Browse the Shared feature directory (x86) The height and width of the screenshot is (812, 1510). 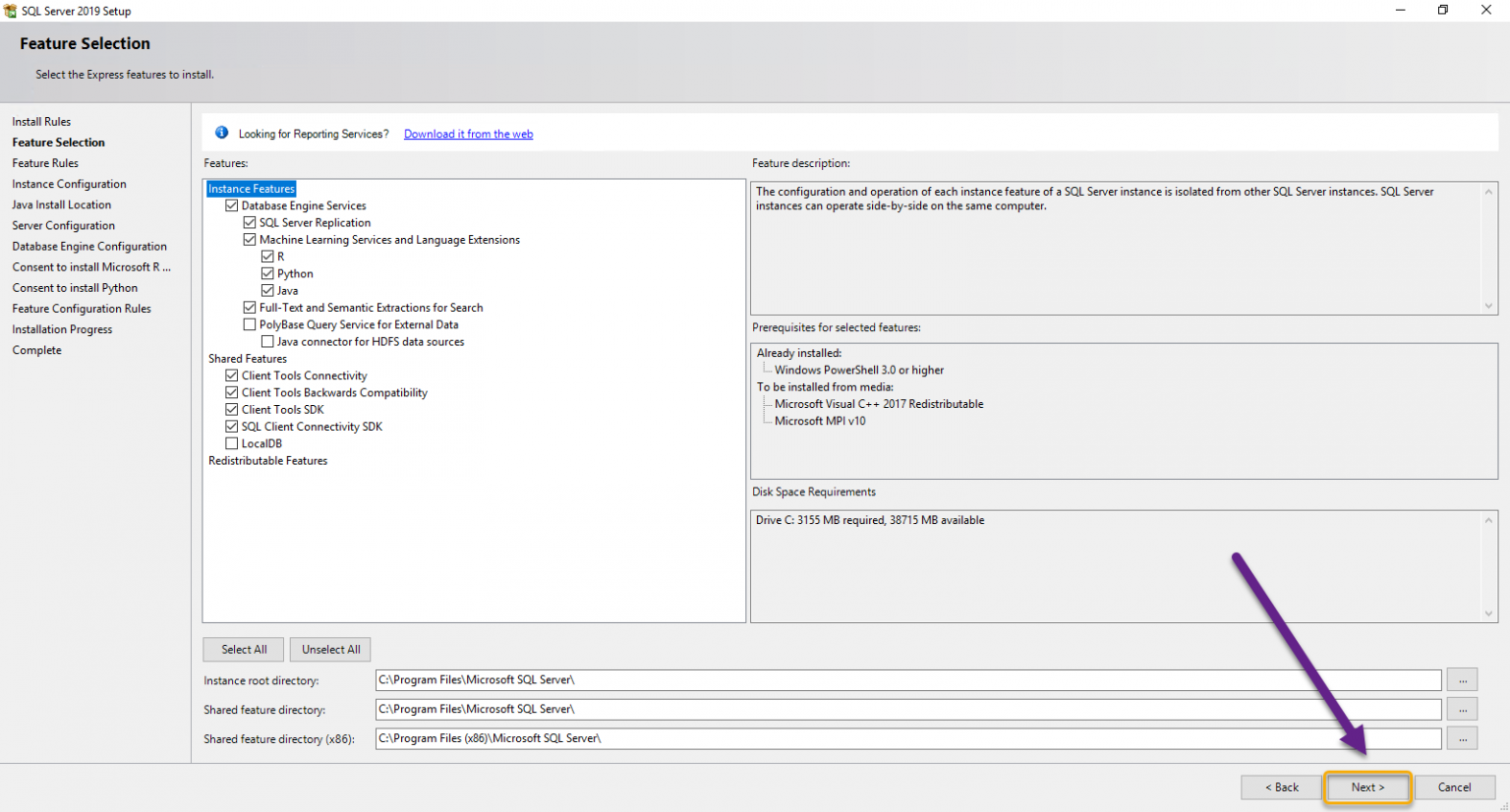[x=1462, y=738]
